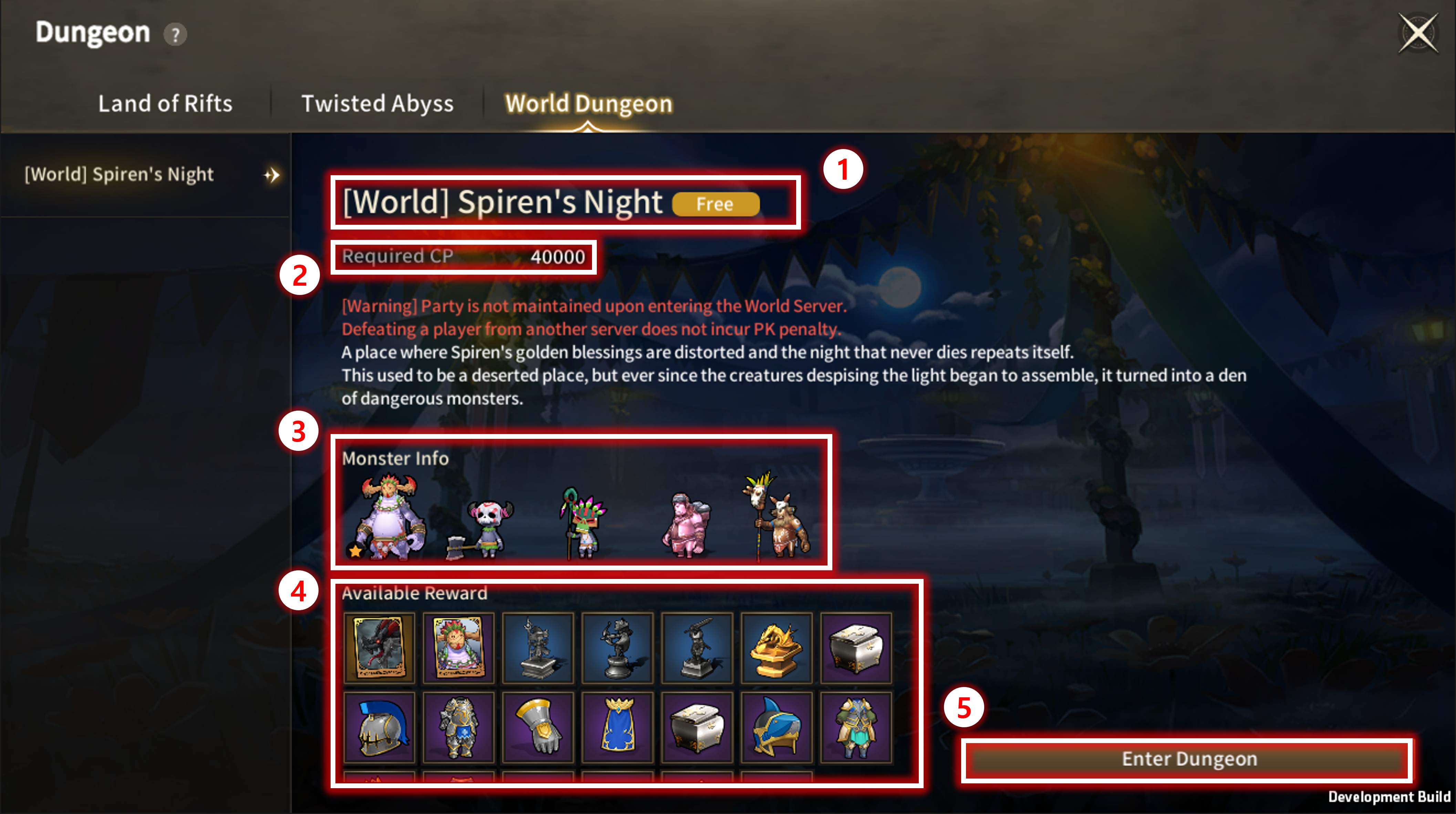View the antlered boss monster with star

click(389, 517)
